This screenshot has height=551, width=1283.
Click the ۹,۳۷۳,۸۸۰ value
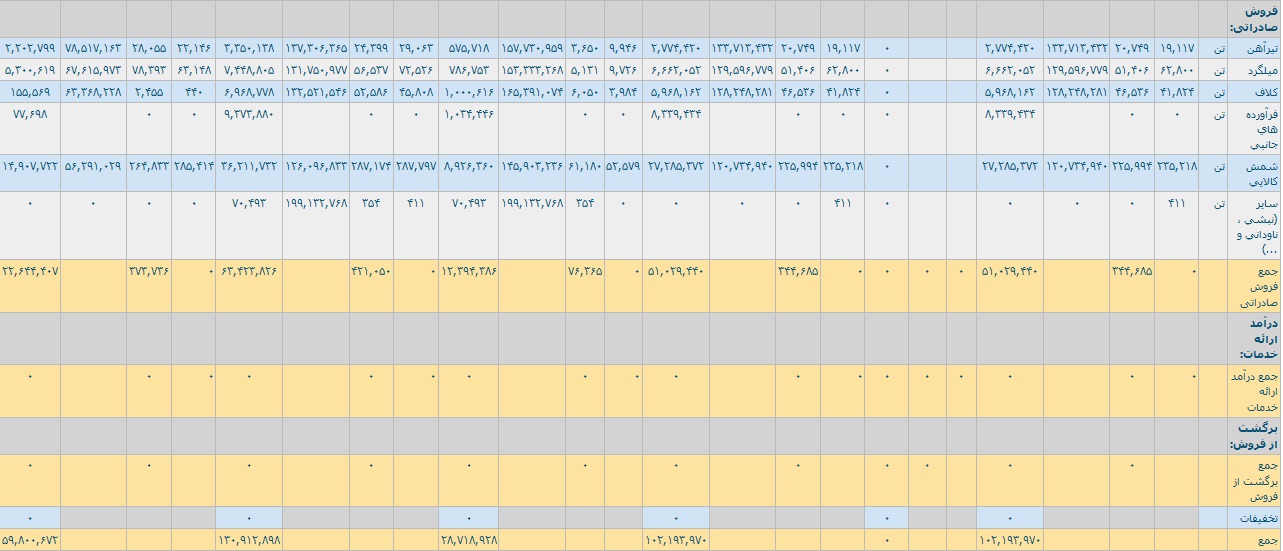click(250, 114)
